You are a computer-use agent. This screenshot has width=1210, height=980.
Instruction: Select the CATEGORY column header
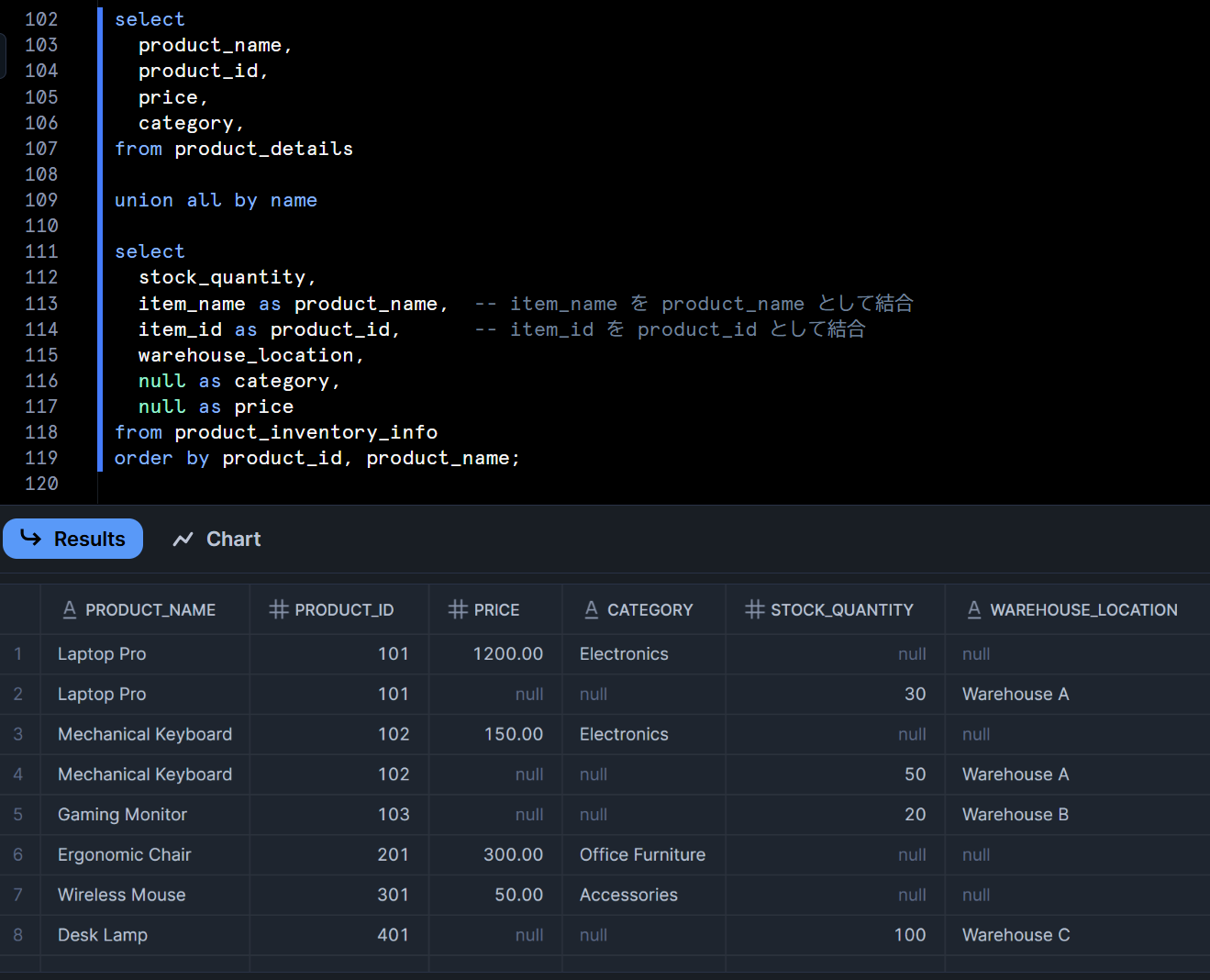[644, 609]
